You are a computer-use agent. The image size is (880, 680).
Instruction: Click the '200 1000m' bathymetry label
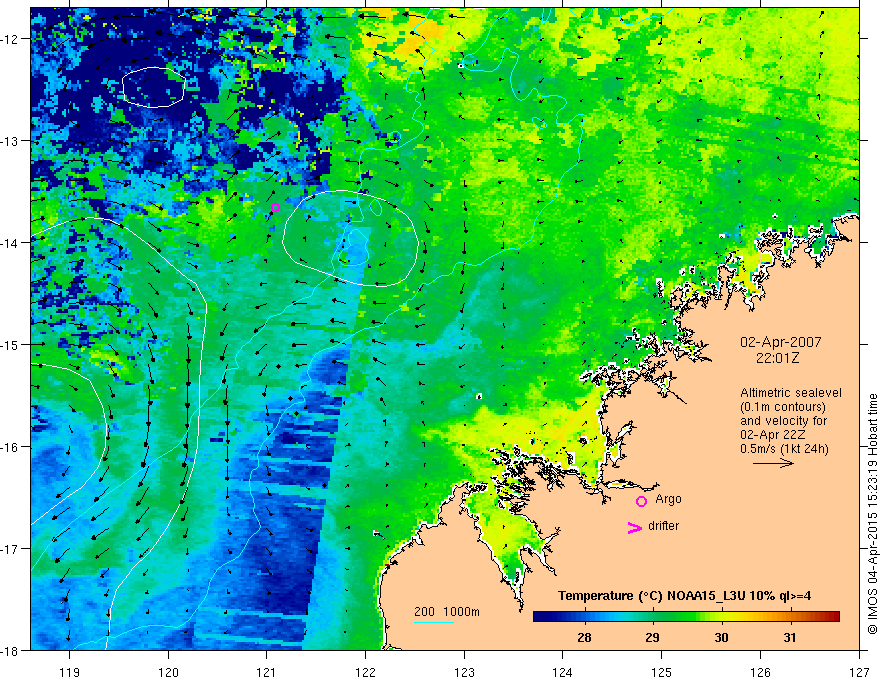[447, 612]
